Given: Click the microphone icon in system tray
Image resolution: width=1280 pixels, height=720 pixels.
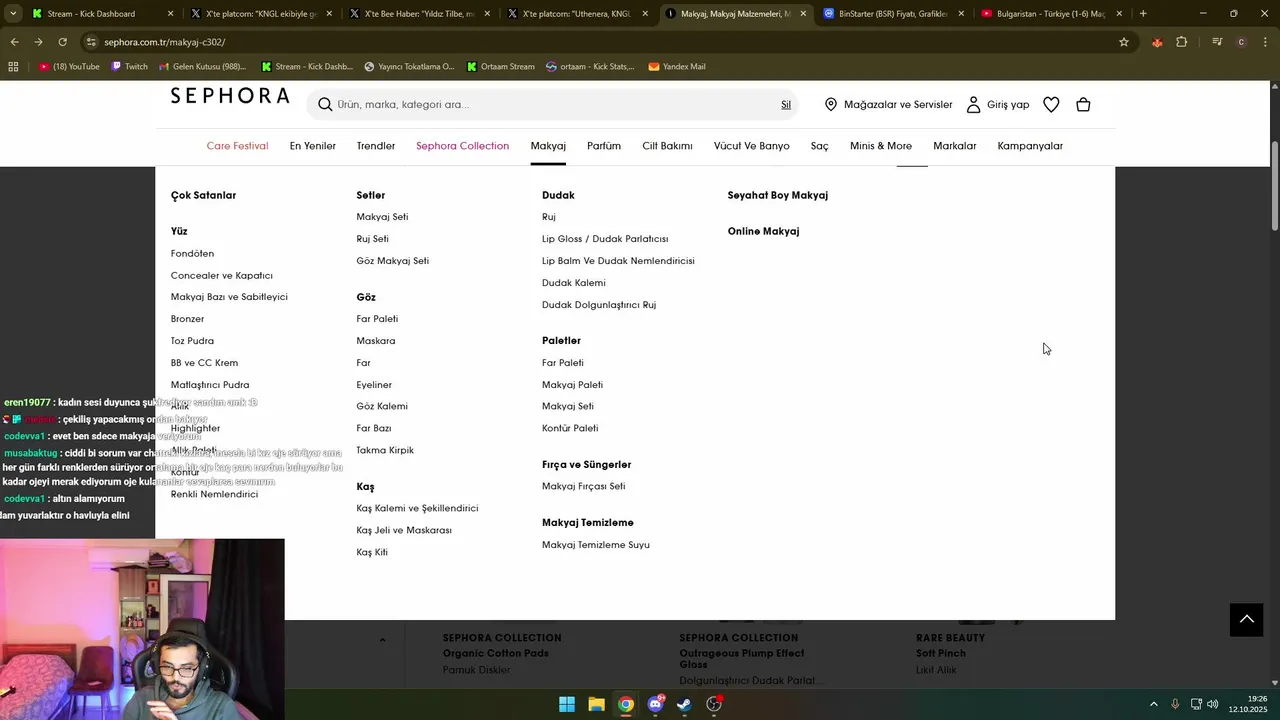Looking at the screenshot, I should click(x=1175, y=704).
